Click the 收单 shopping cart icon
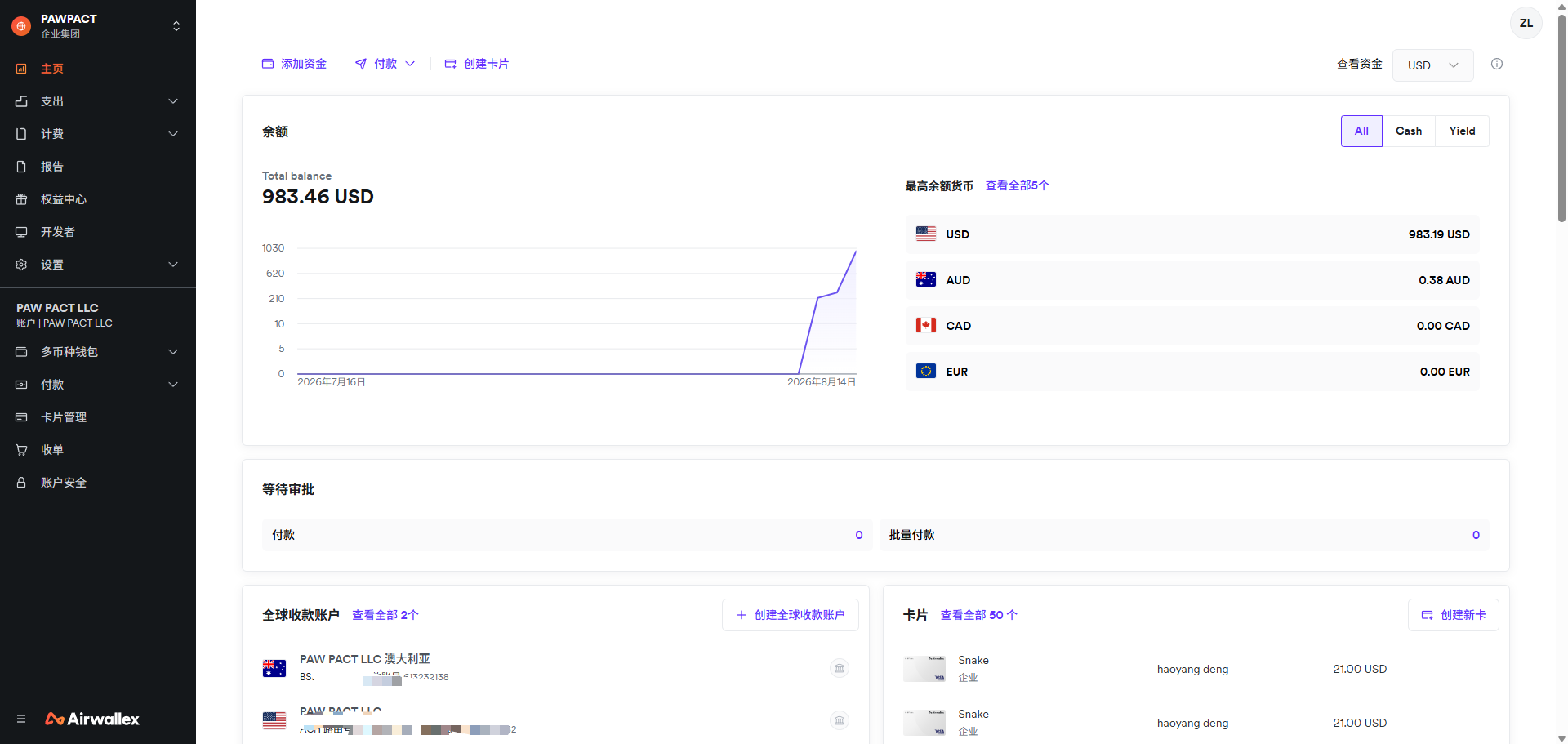The height and width of the screenshot is (744, 1568). point(21,450)
